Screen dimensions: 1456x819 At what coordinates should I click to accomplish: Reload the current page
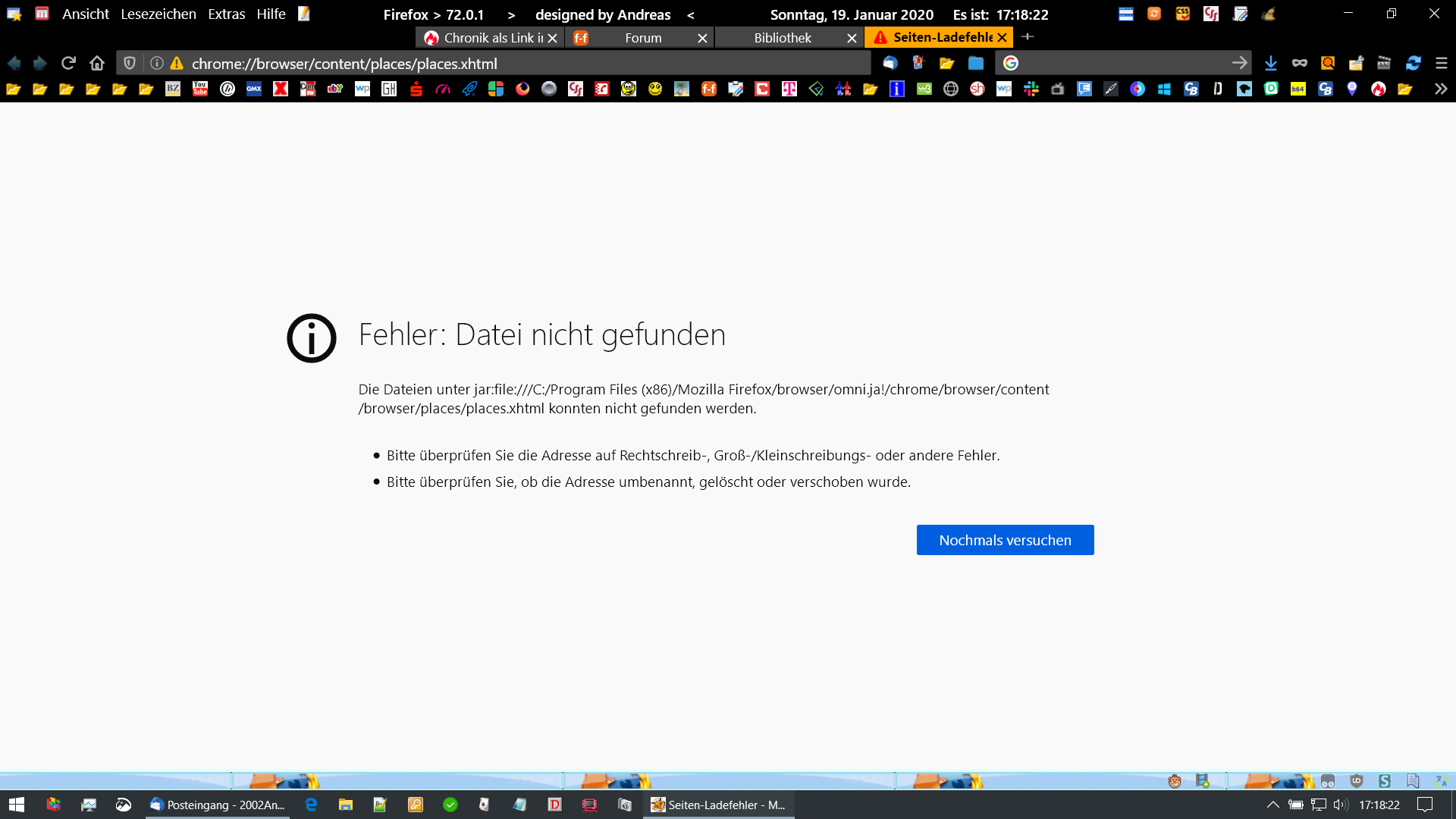68,63
